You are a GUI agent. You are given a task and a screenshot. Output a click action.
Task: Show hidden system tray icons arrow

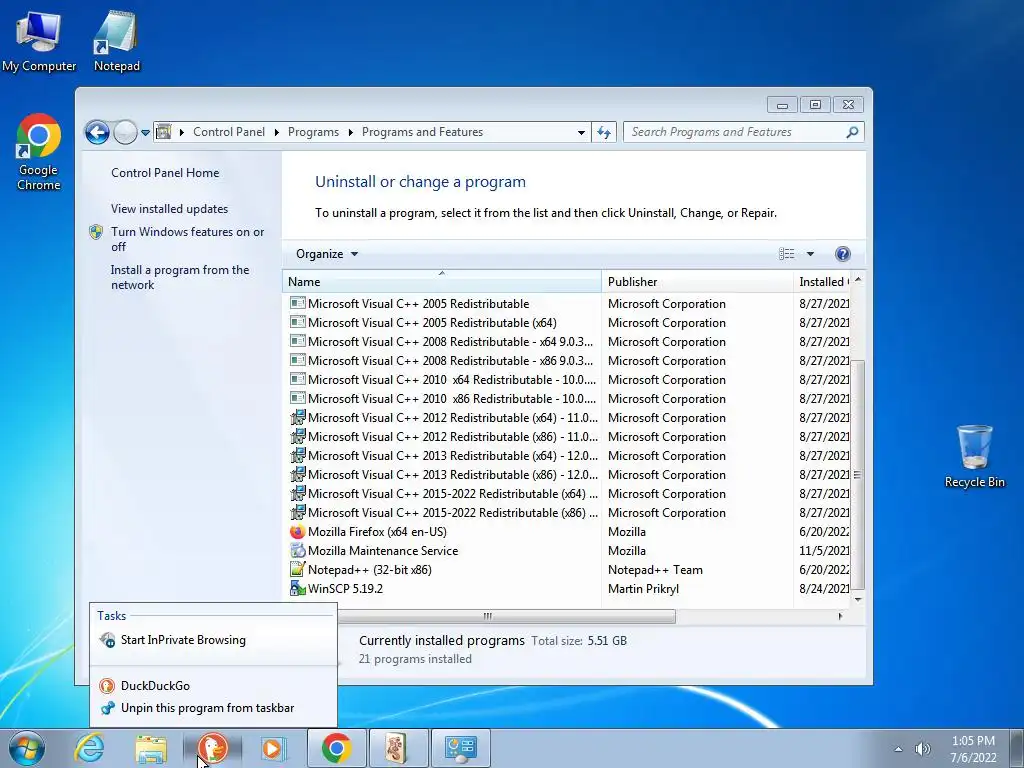pos(899,749)
